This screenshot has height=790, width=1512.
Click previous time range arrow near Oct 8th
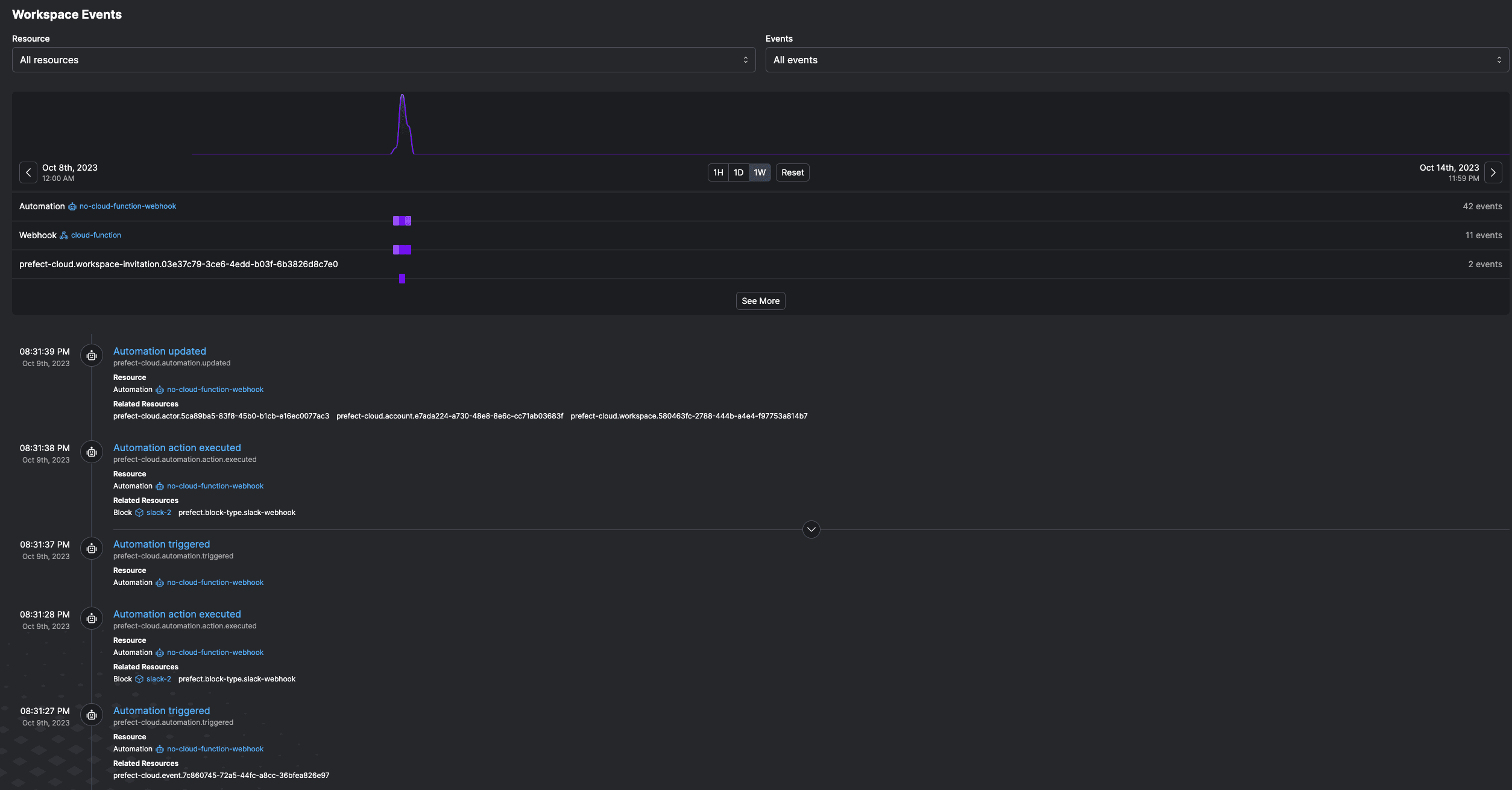click(x=28, y=172)
